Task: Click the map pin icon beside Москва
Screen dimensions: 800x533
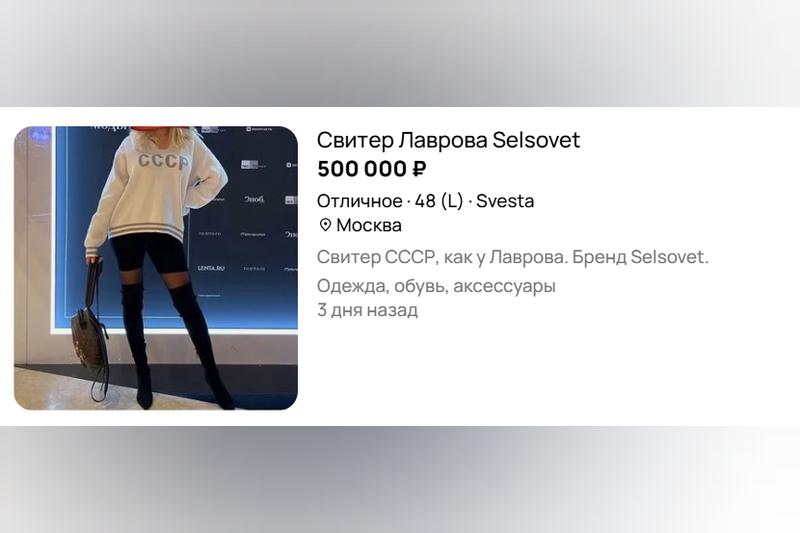Action: (x=325, y=225)
